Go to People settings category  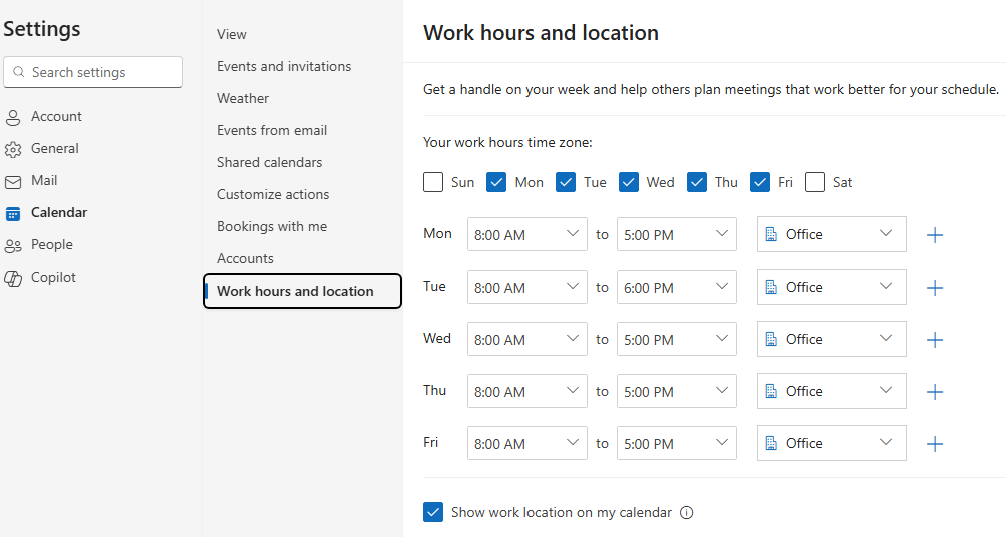52,245
